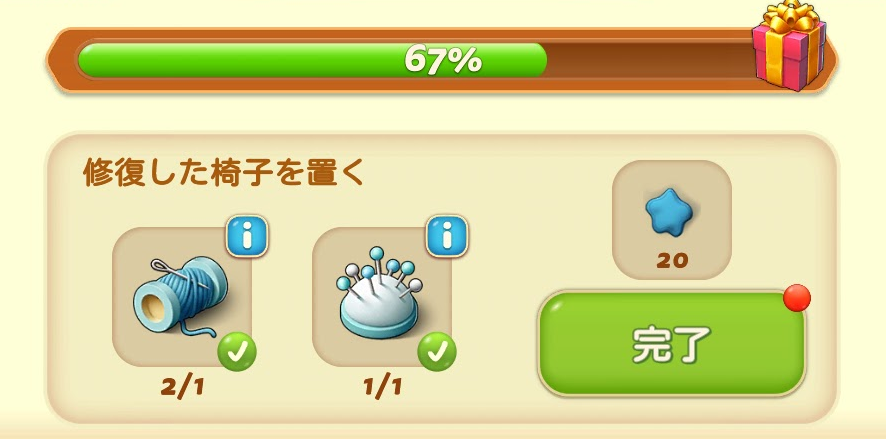Select the pincushion item tile

pyautogui.click(x=382, y=297)
